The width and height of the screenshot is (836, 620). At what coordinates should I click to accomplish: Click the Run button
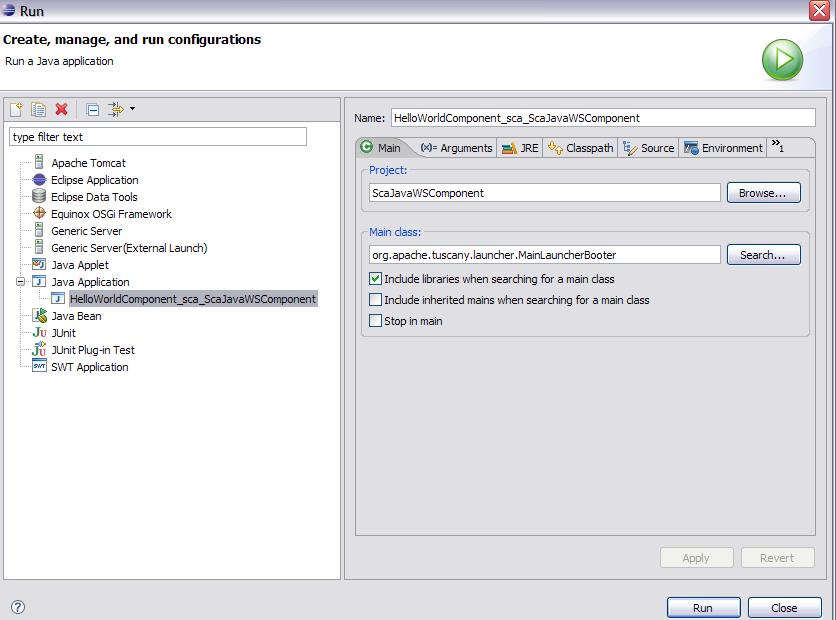[x=703, y=608]
